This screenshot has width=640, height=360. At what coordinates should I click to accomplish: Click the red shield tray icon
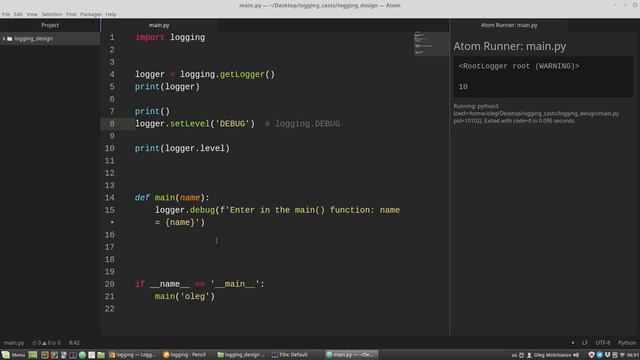[591, 355]
